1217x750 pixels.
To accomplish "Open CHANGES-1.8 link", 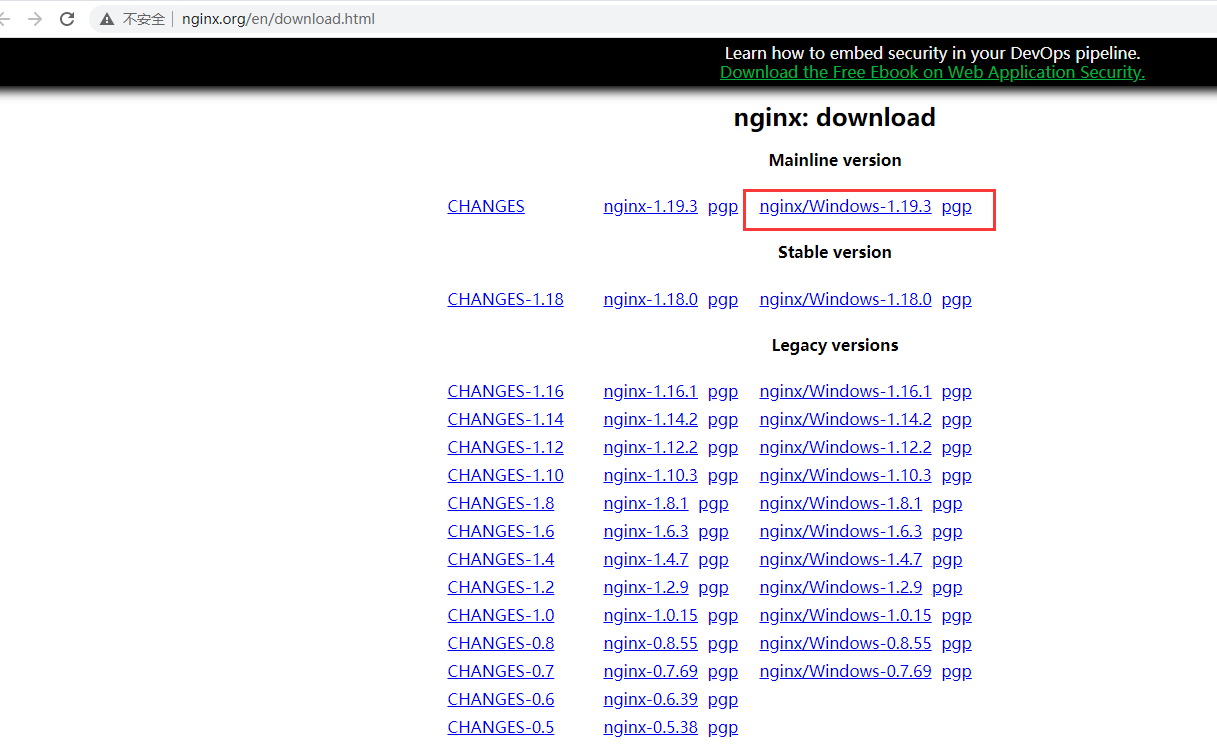I will click(500, 503).
